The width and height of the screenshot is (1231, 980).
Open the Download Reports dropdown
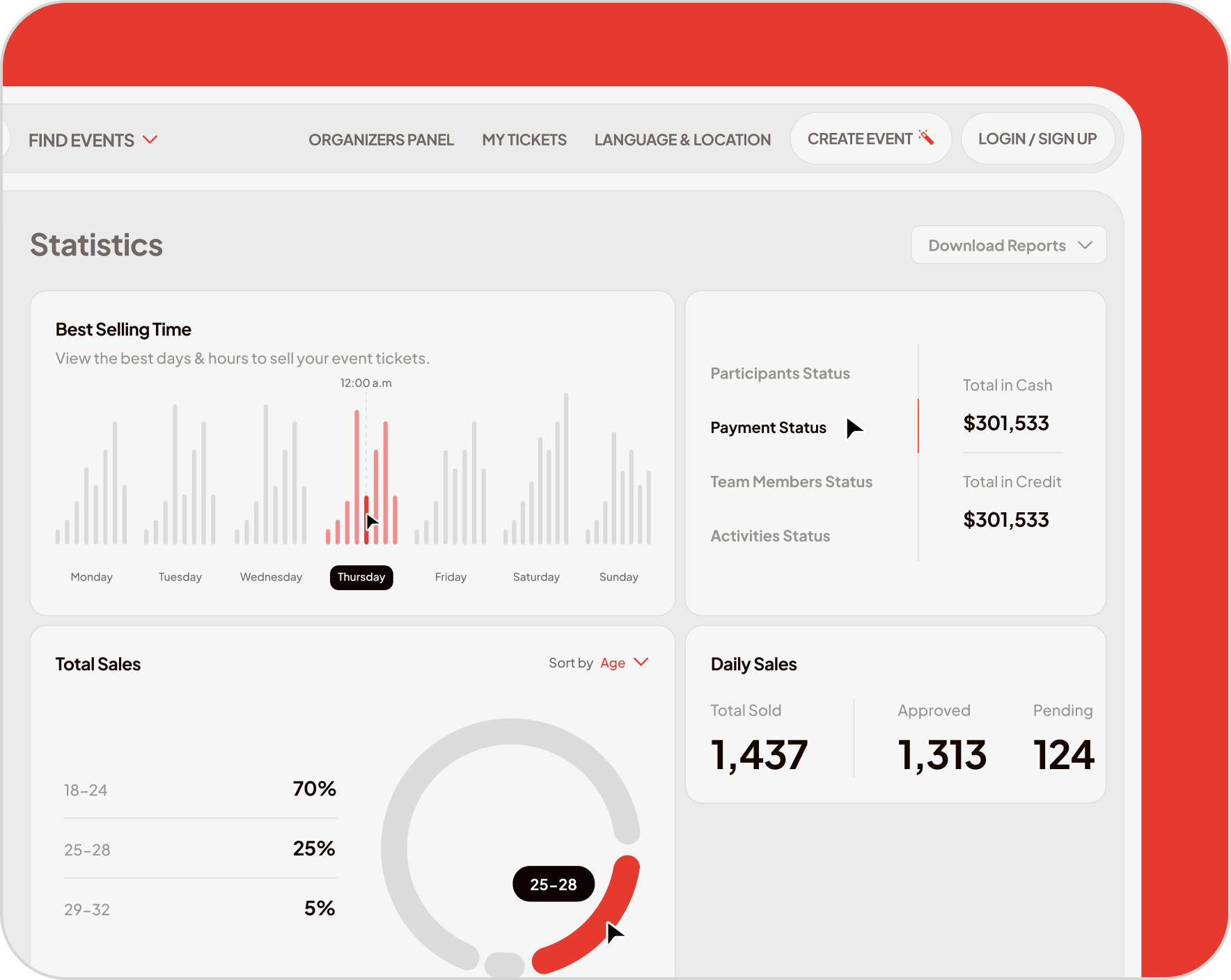[x=1008, y=245]
